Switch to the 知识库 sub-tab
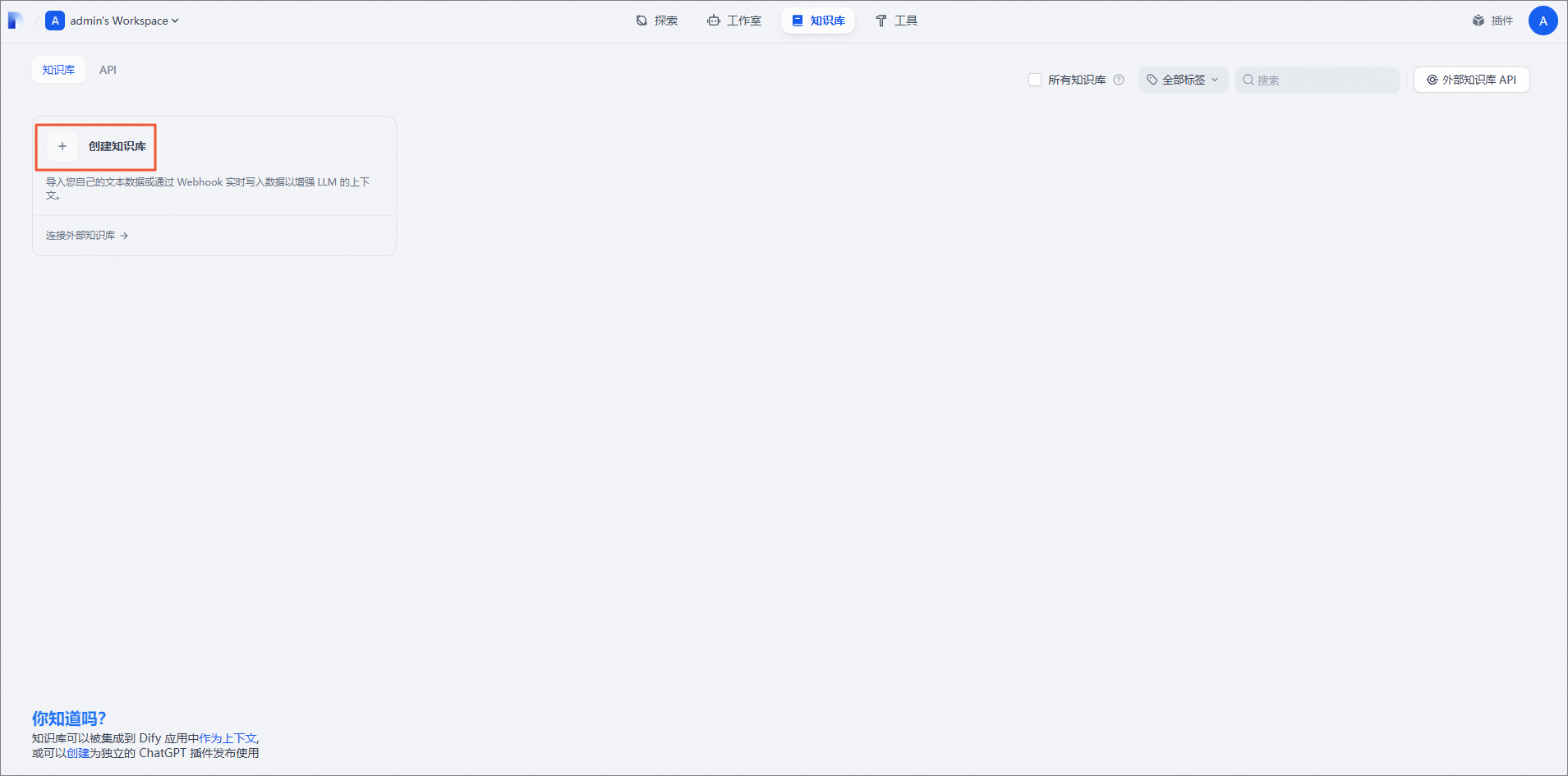The height and width of the screenshot is (776, 1568). click(58, 70)
